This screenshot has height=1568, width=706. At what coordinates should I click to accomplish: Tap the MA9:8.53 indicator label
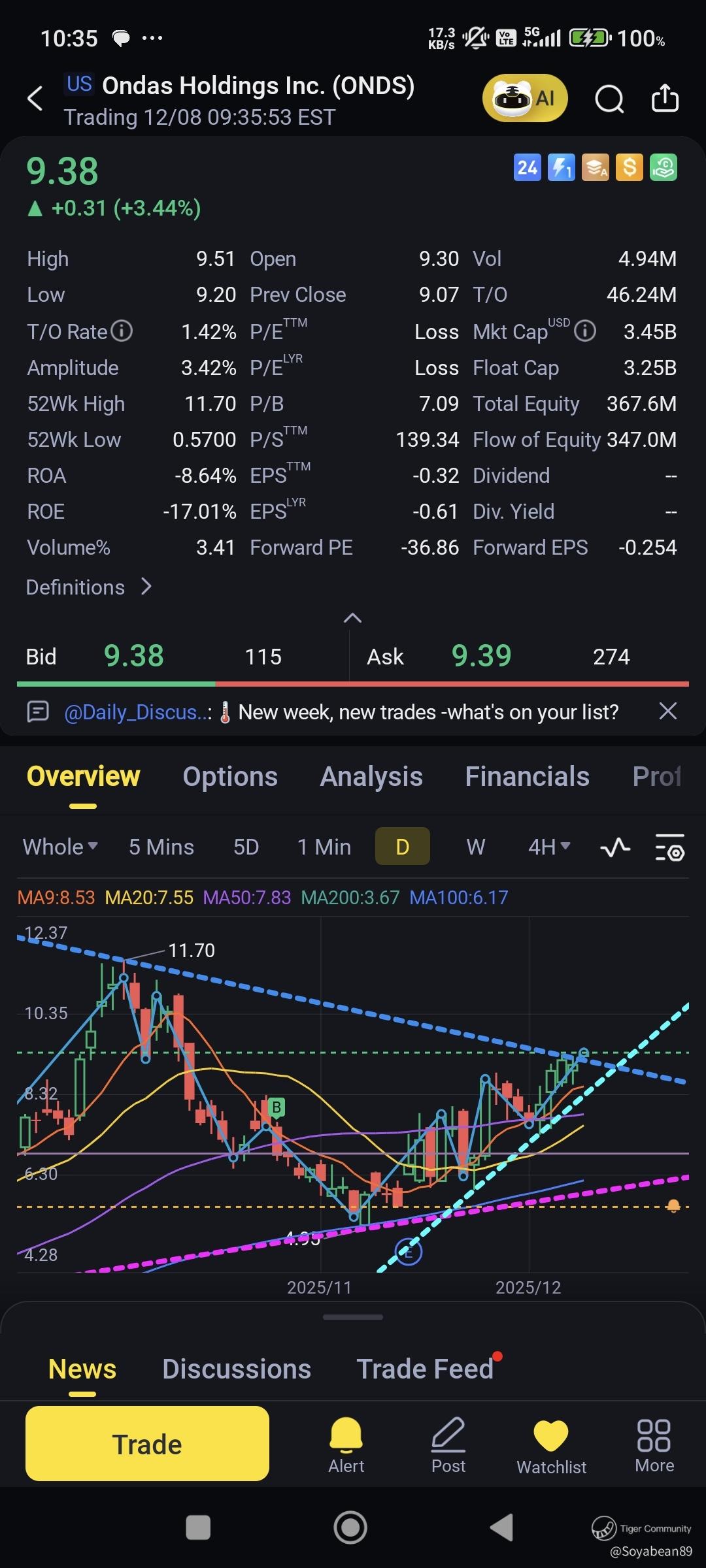click(56, 898)
